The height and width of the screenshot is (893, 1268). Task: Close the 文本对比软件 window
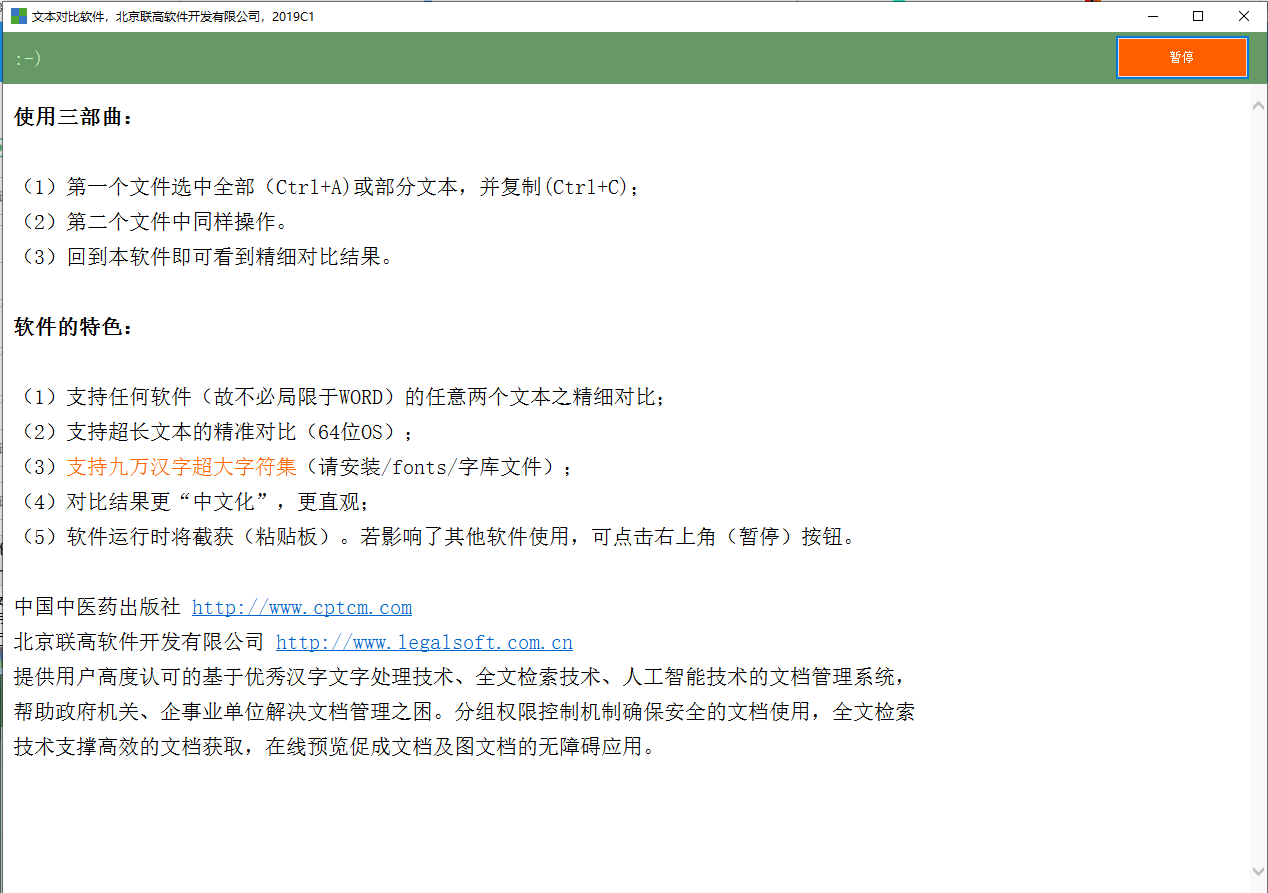click(x=1244, y=16)
